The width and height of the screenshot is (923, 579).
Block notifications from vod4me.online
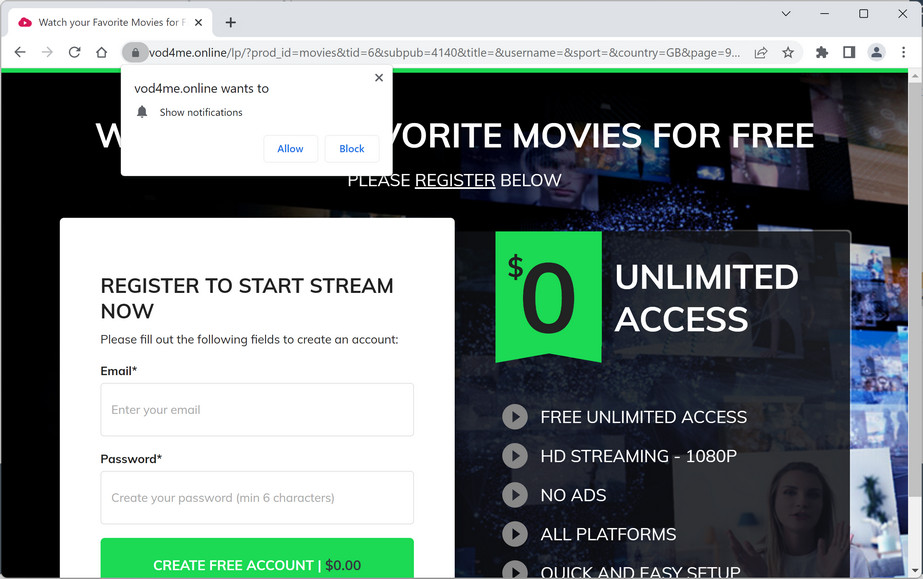(351, 148)
